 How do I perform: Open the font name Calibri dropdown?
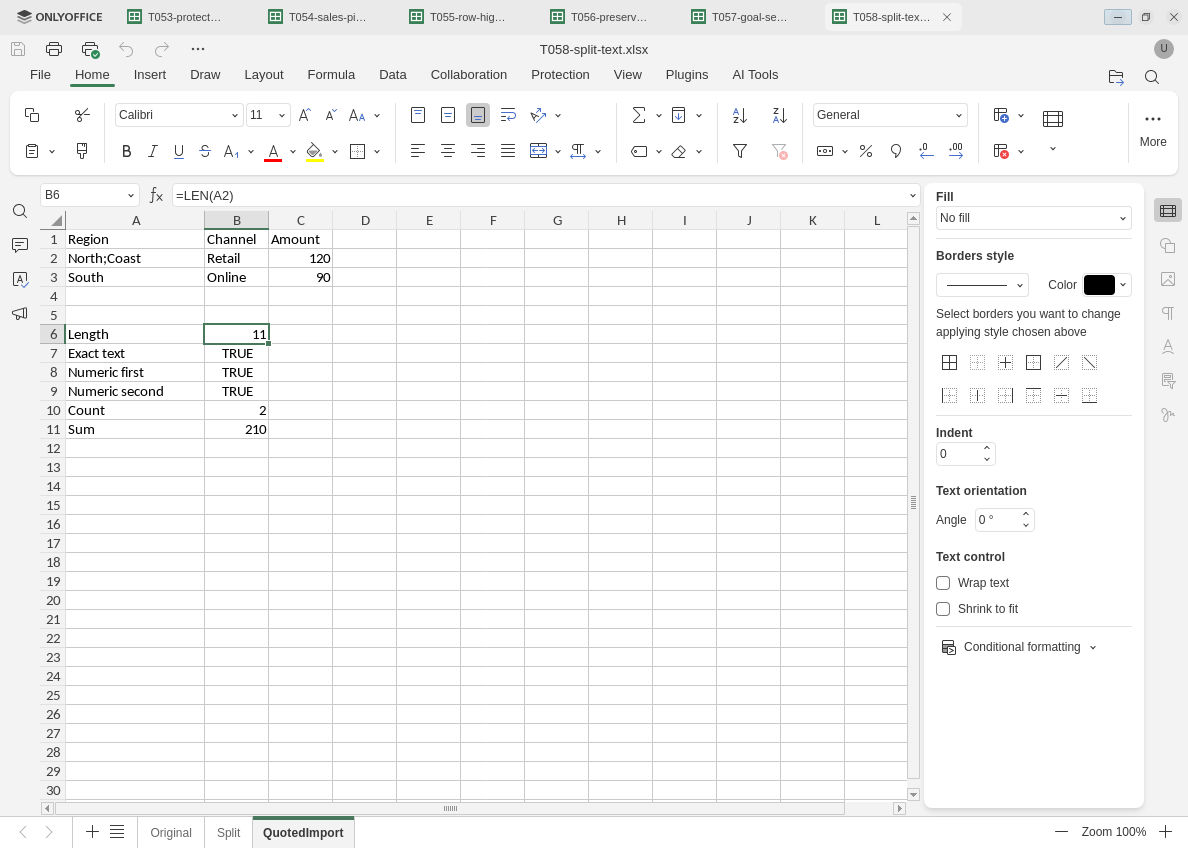pos(235,115)
